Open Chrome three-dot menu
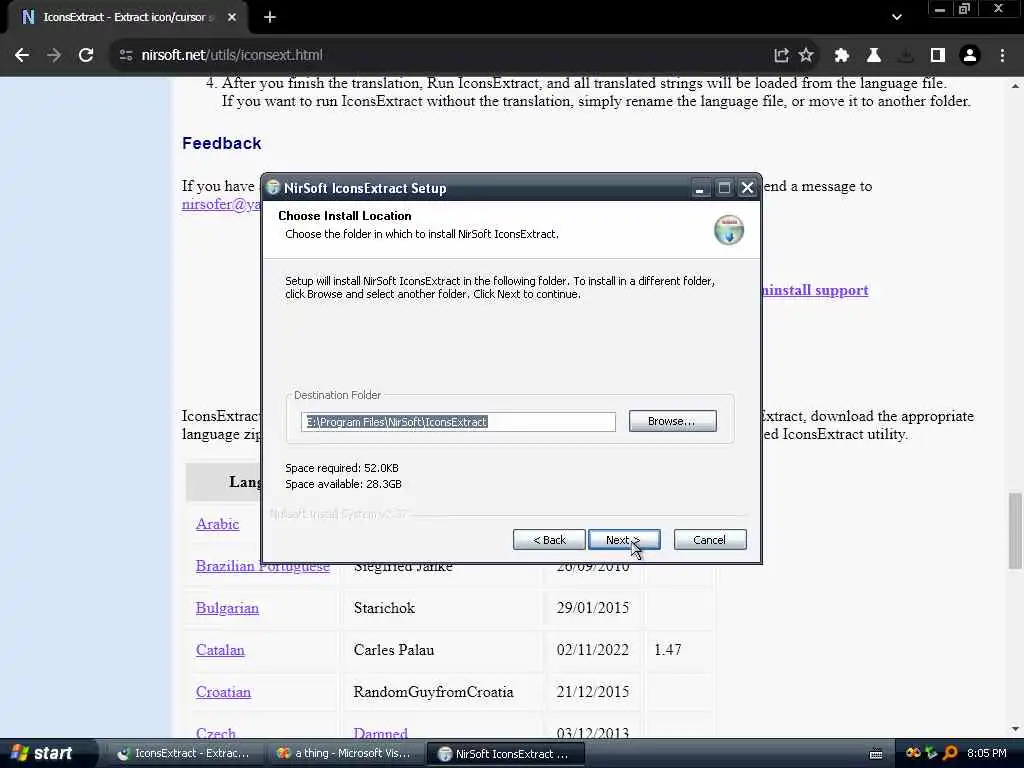The height and width of the screenshot is (768, 1024). tap(1002, 56)
